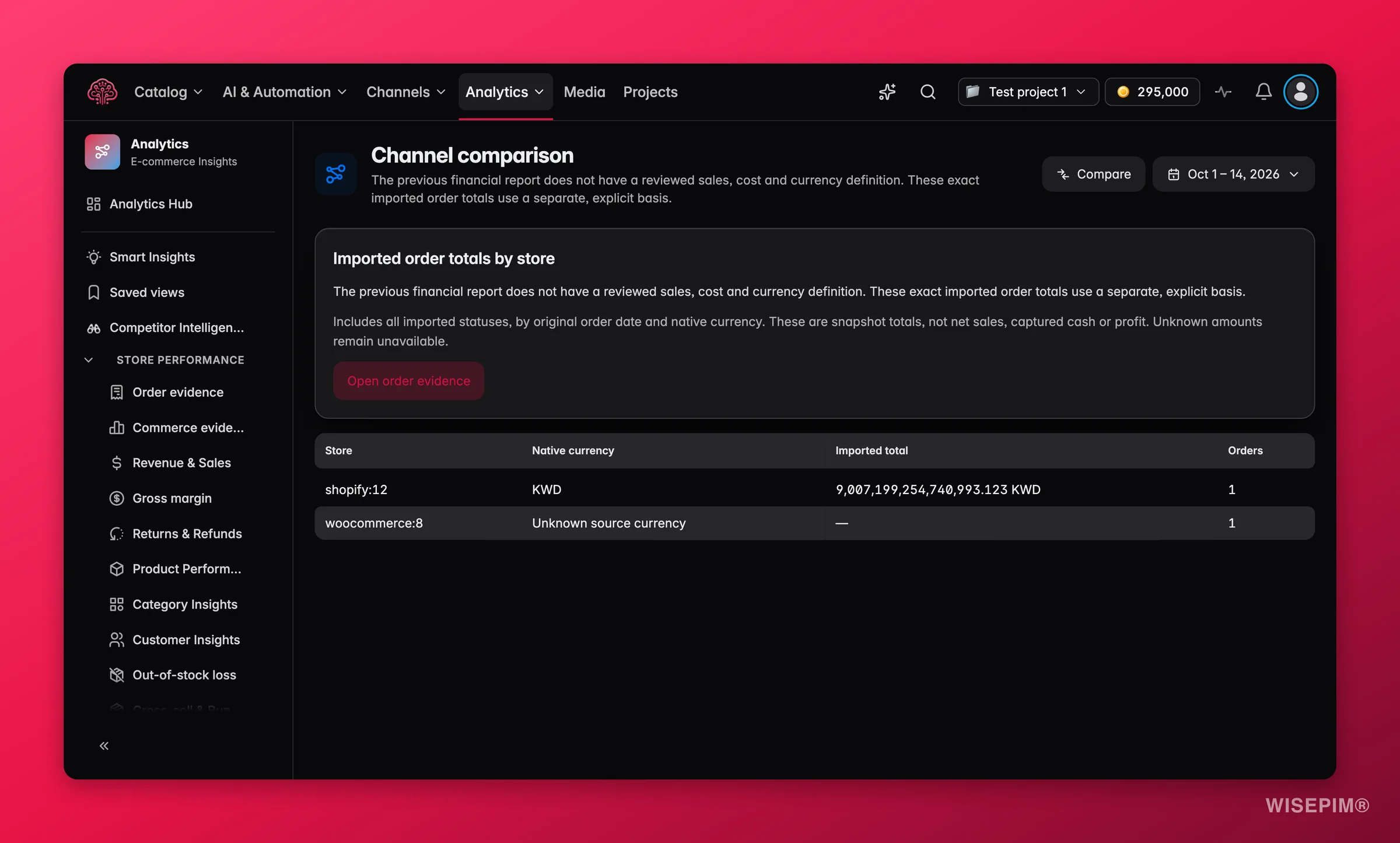Click Open order evidence button
This screenshot has height=843, width=1400.
click(x=408, y=380)
